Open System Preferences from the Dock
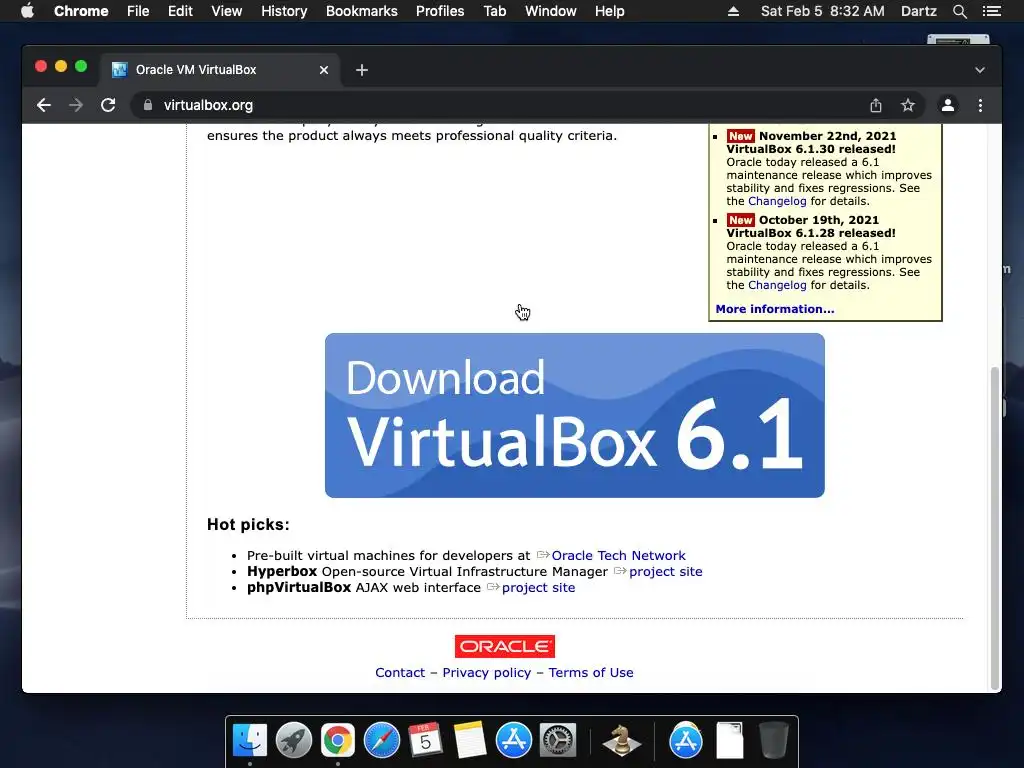 (x=557, y=740)
